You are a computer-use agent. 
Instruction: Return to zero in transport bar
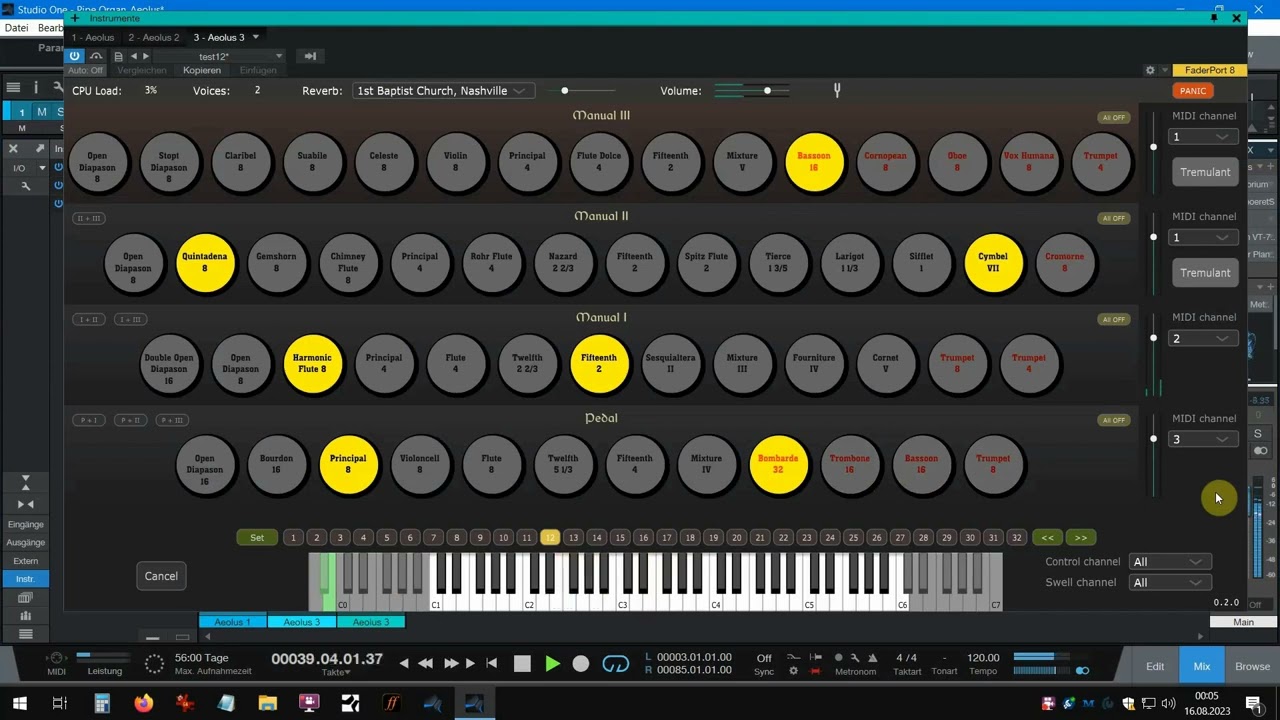coord(491,663)
